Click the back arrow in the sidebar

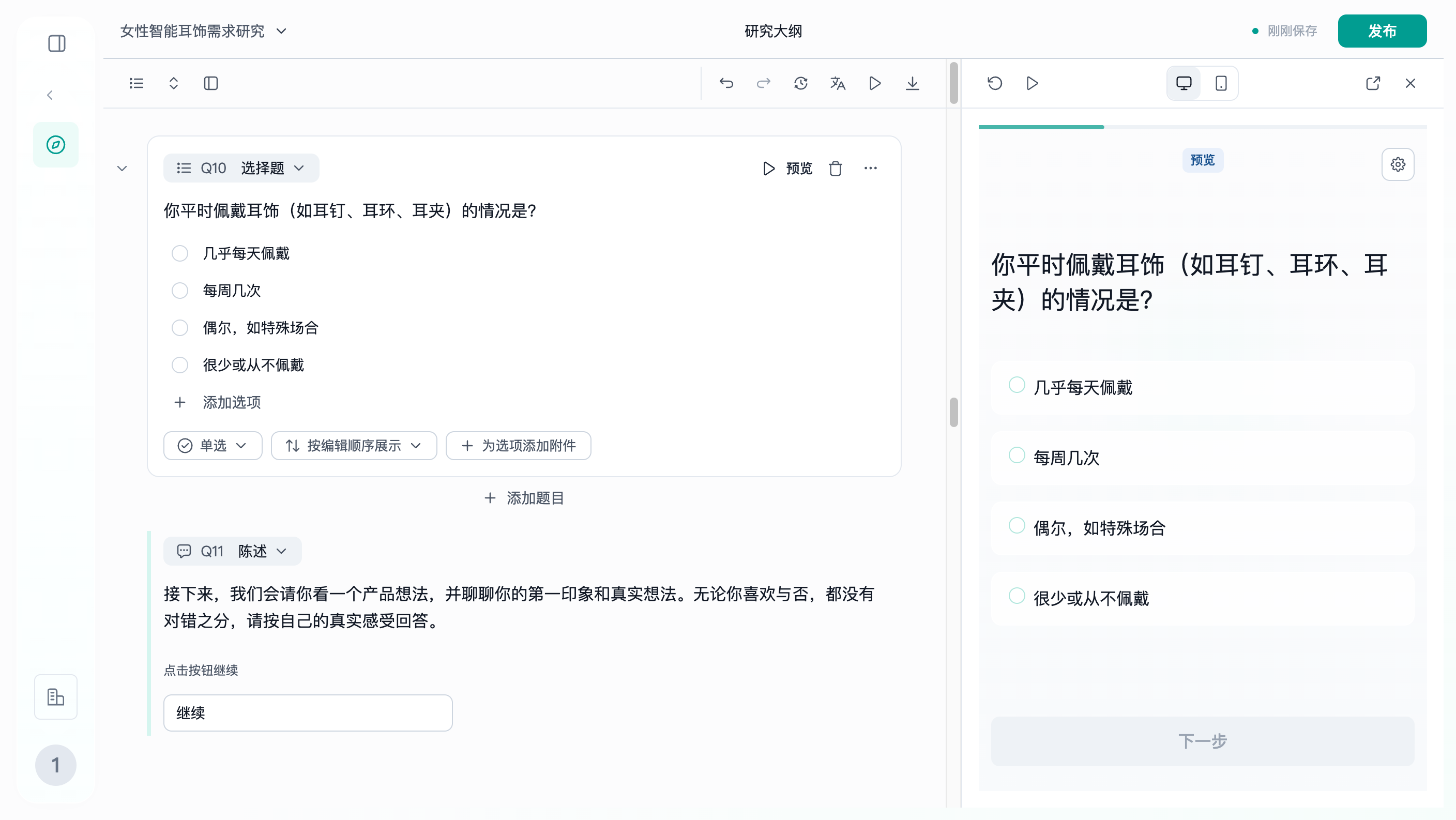click(50, 95)
